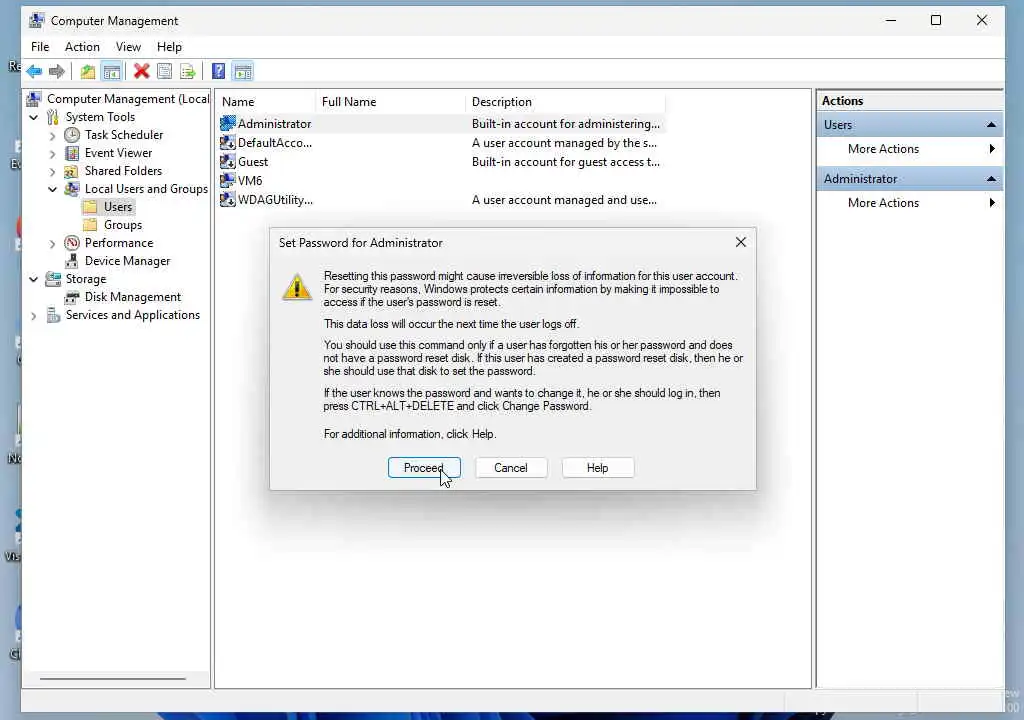Viewport: 1024px width, 720px height.
Task: Click the Local Users and Groups icon
Action: tap(72, 189)
